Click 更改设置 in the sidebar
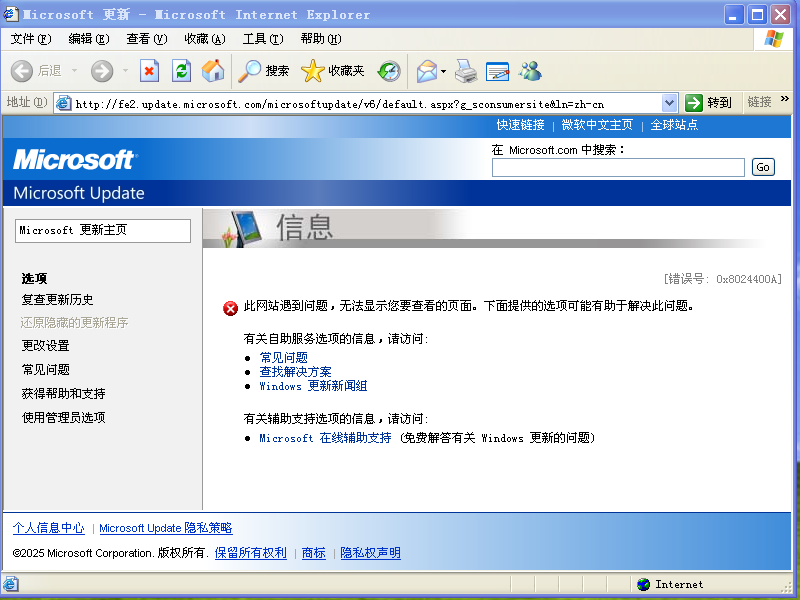 [45, 346]
